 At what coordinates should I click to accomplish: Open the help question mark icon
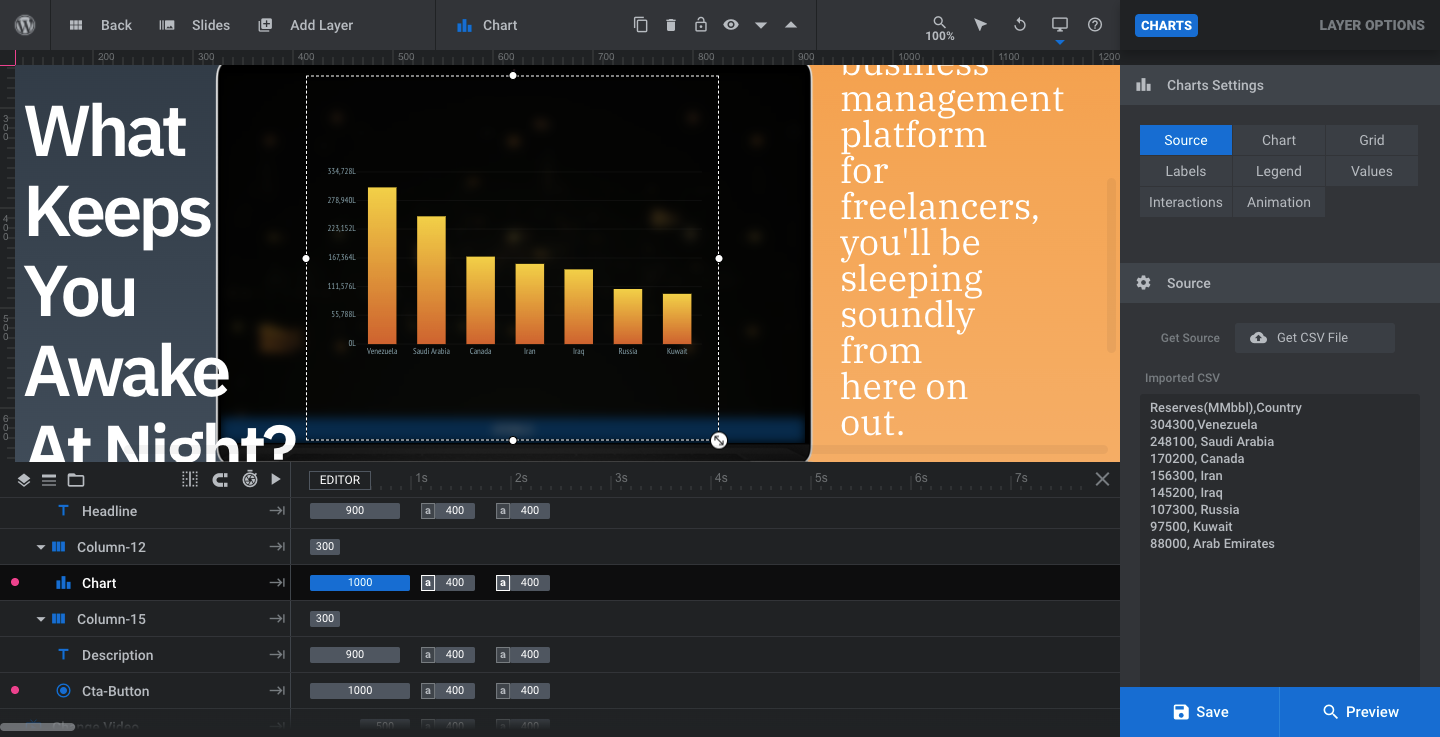1095,25
